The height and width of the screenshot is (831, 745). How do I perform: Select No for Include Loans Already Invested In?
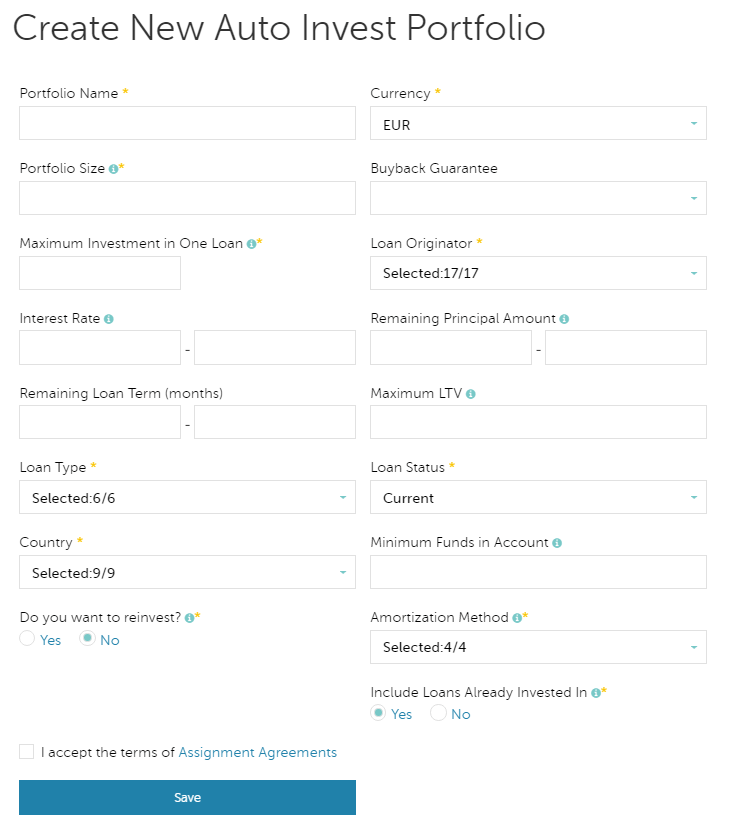click(439, 713)
